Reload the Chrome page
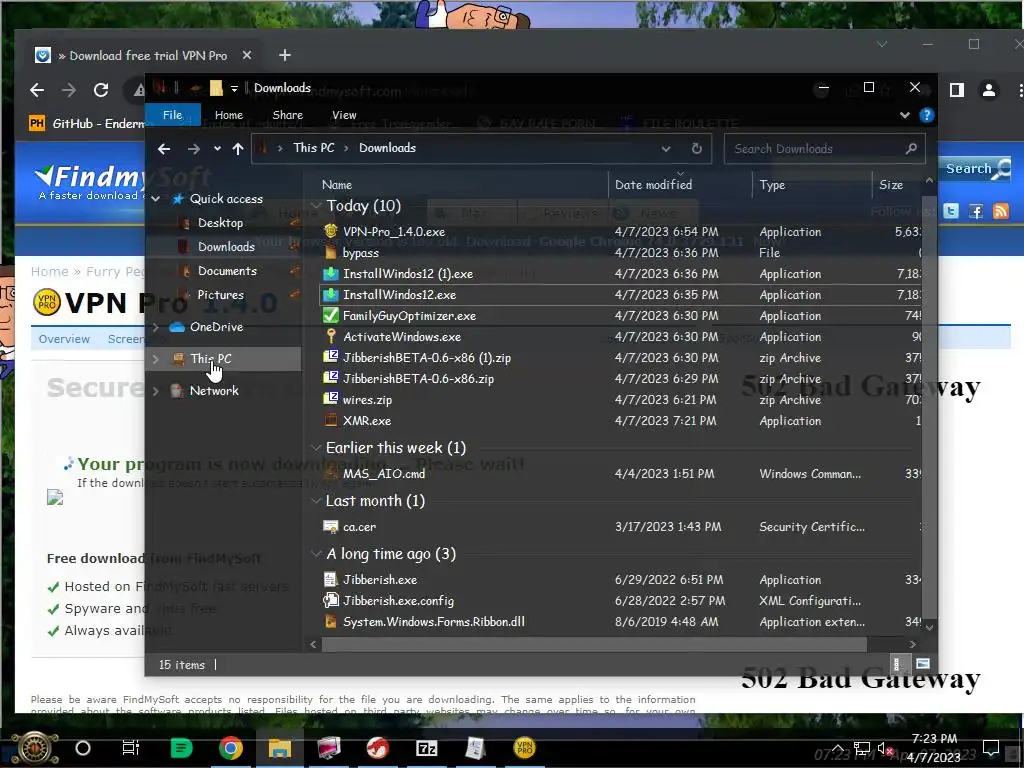The image size is (1024, 768). pos(101,89)
